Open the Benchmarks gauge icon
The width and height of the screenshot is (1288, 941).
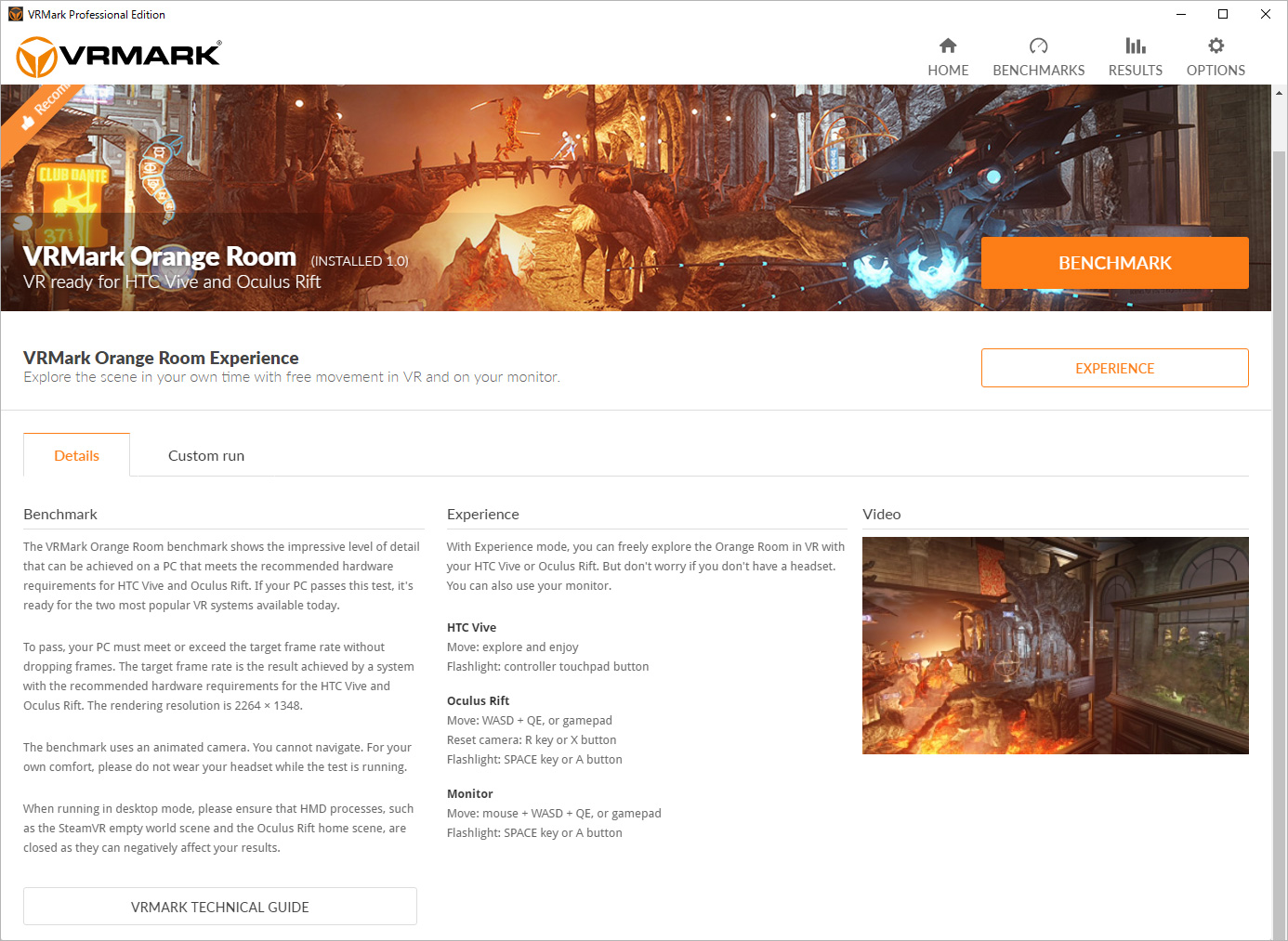pos(1039,46)
